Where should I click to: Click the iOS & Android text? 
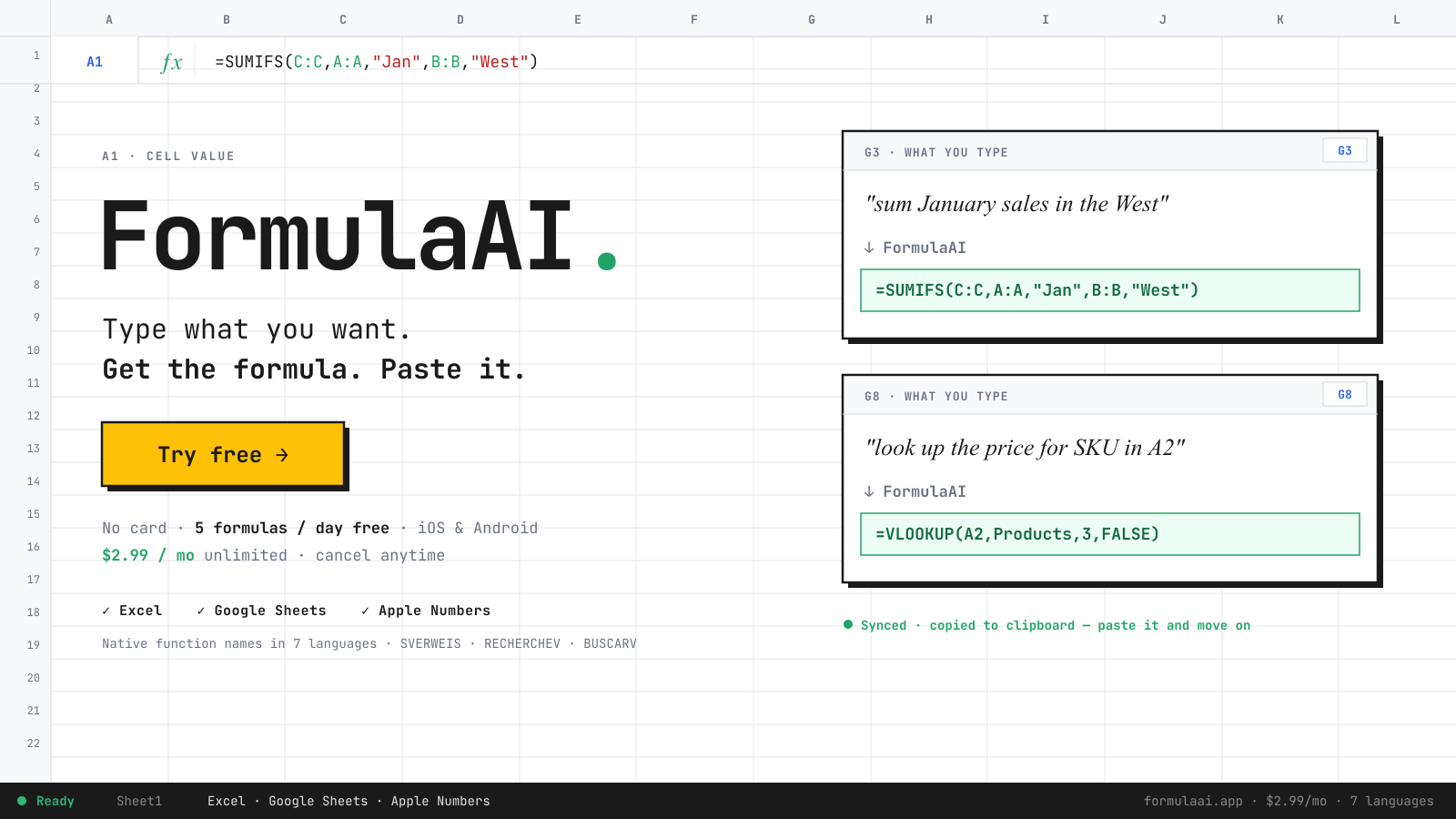(x=478, y=528)
